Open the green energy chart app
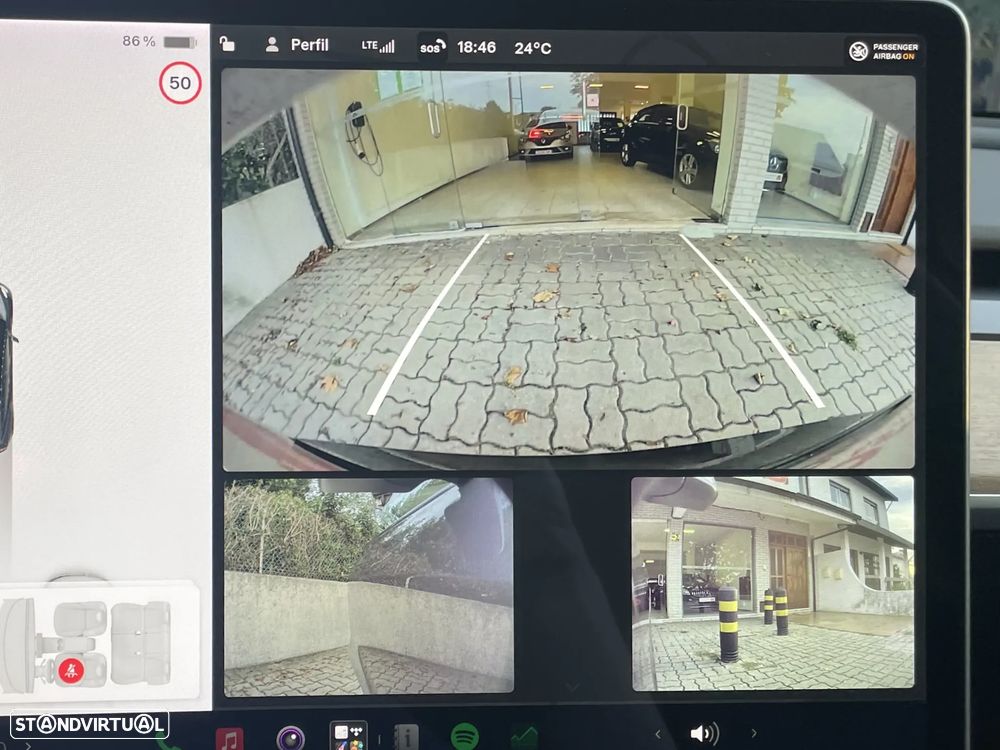The image size is (1000, 750). (x=524, y=737)
